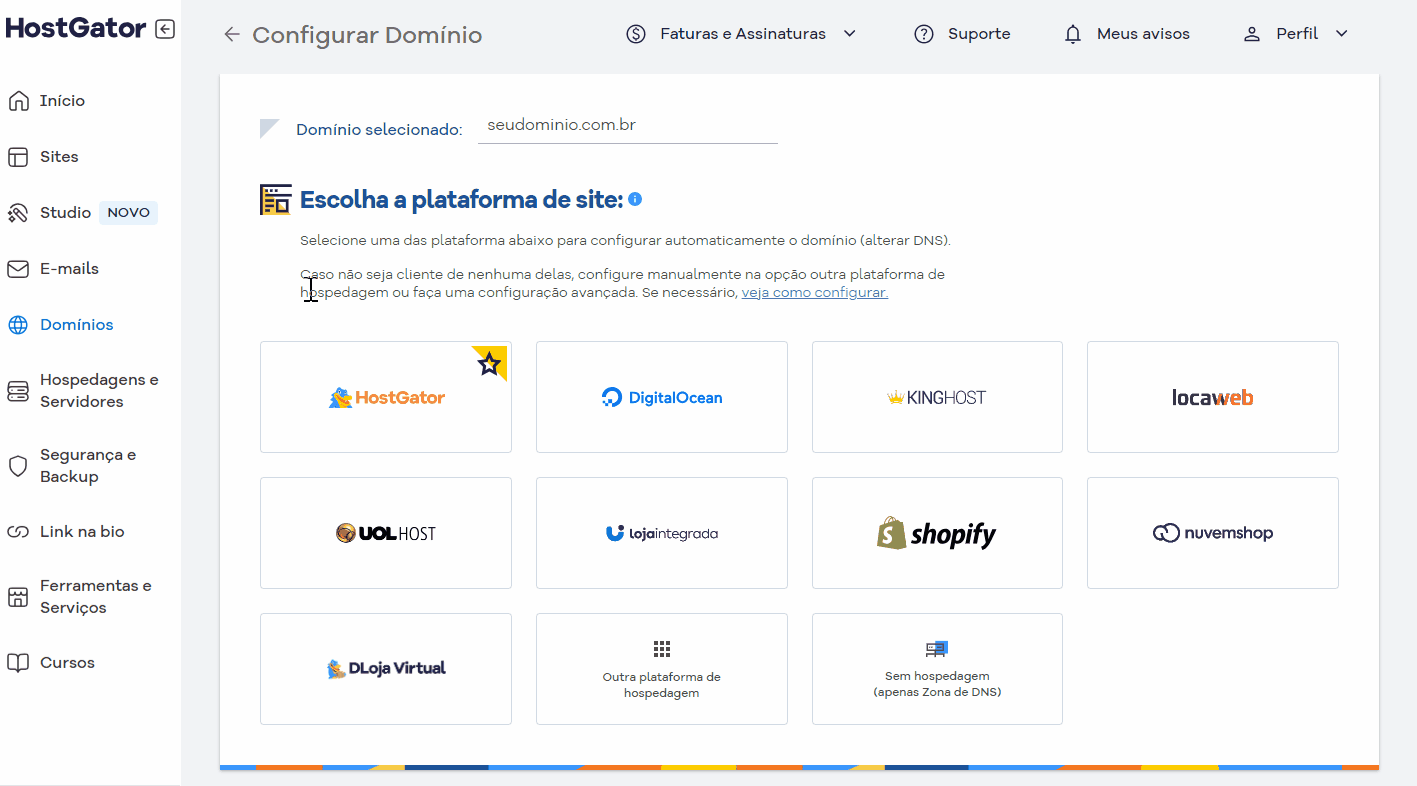Select the DLoja Virtual platform card
This screenshot has width=1417, height=786.
[x=386, y=669]
